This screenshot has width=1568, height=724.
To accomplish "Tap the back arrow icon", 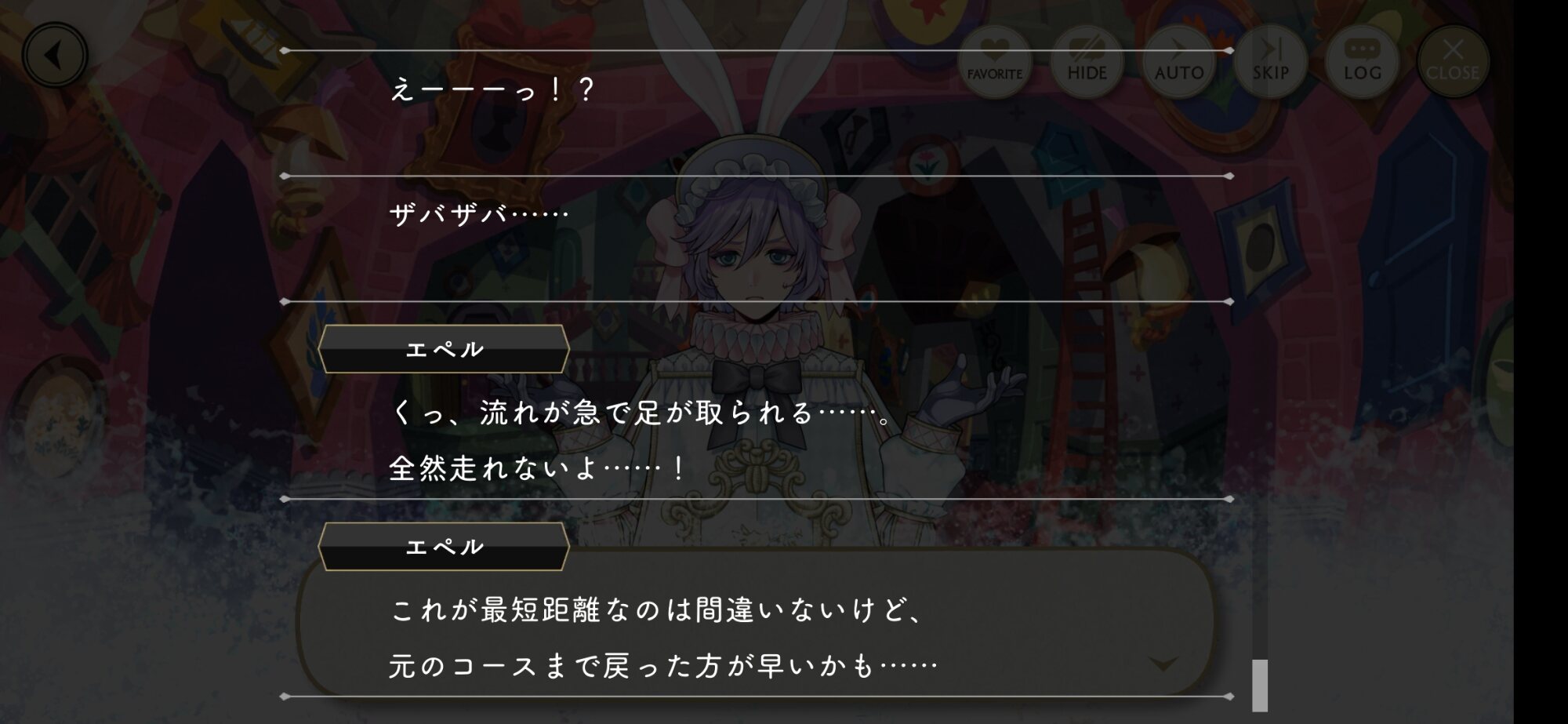I will pyautogui.click(x=54, y=55).
